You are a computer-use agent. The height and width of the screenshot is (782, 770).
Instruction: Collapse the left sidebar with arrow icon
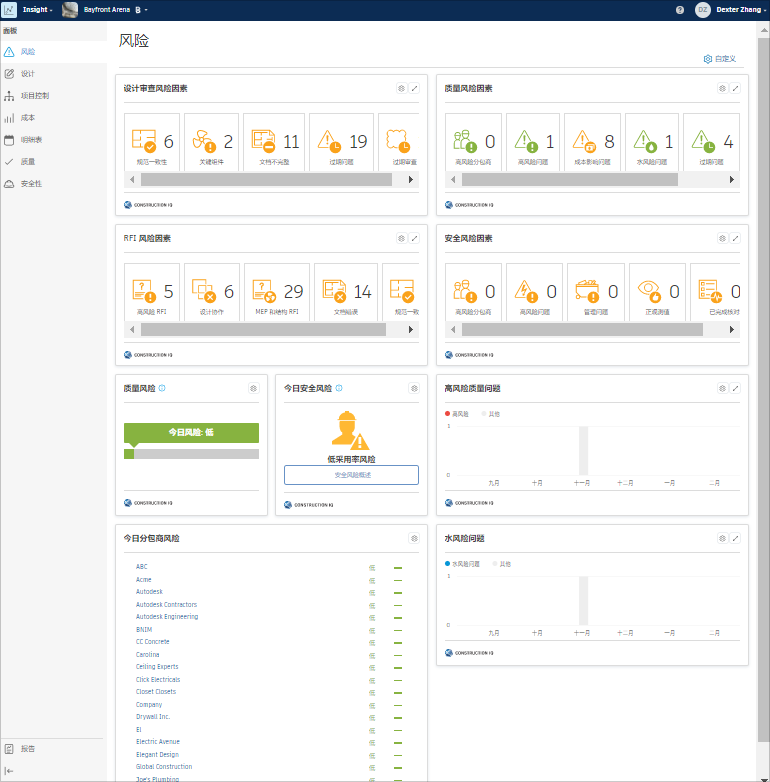click(9, 771)
